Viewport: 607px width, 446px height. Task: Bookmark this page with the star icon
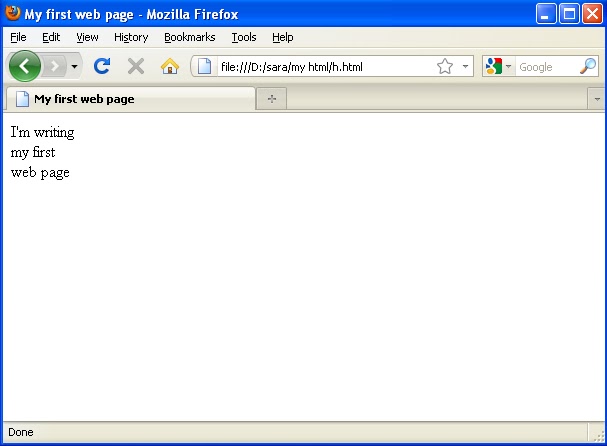[445, 66]
